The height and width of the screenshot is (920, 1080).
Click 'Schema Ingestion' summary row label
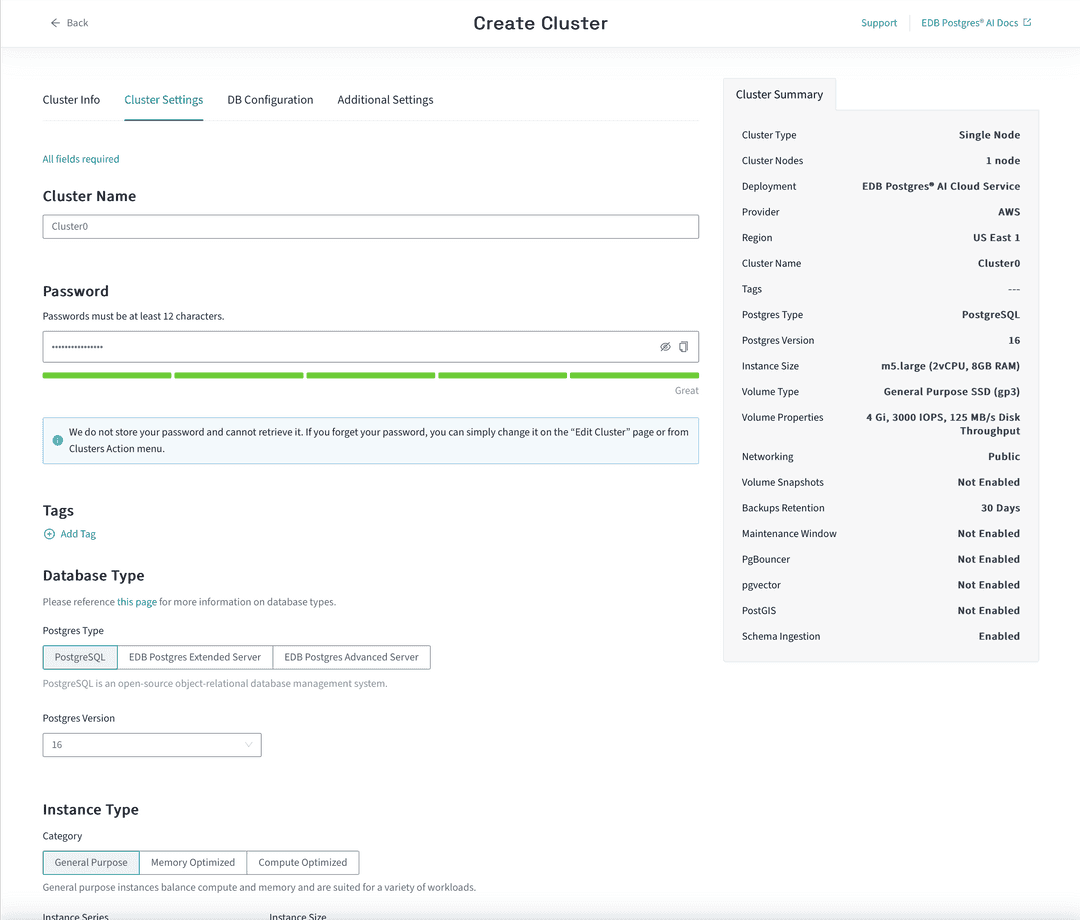(x=781, y=636)
